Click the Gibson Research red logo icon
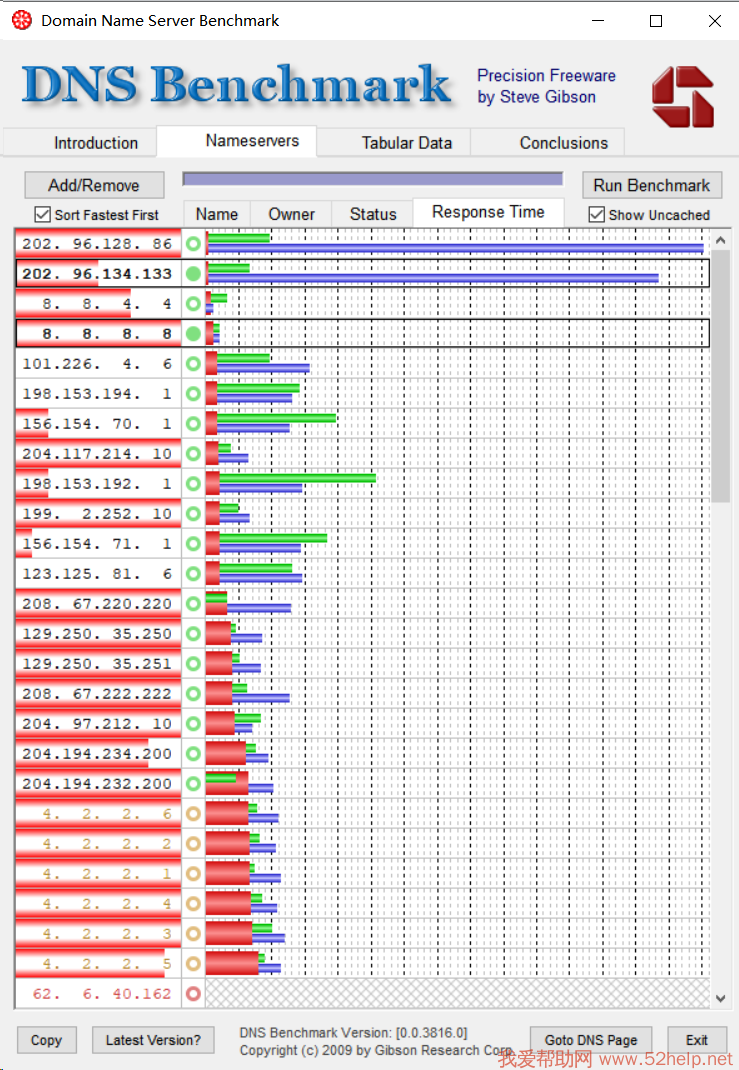The width and height of the screenshot is (739, 1070). 682,97
